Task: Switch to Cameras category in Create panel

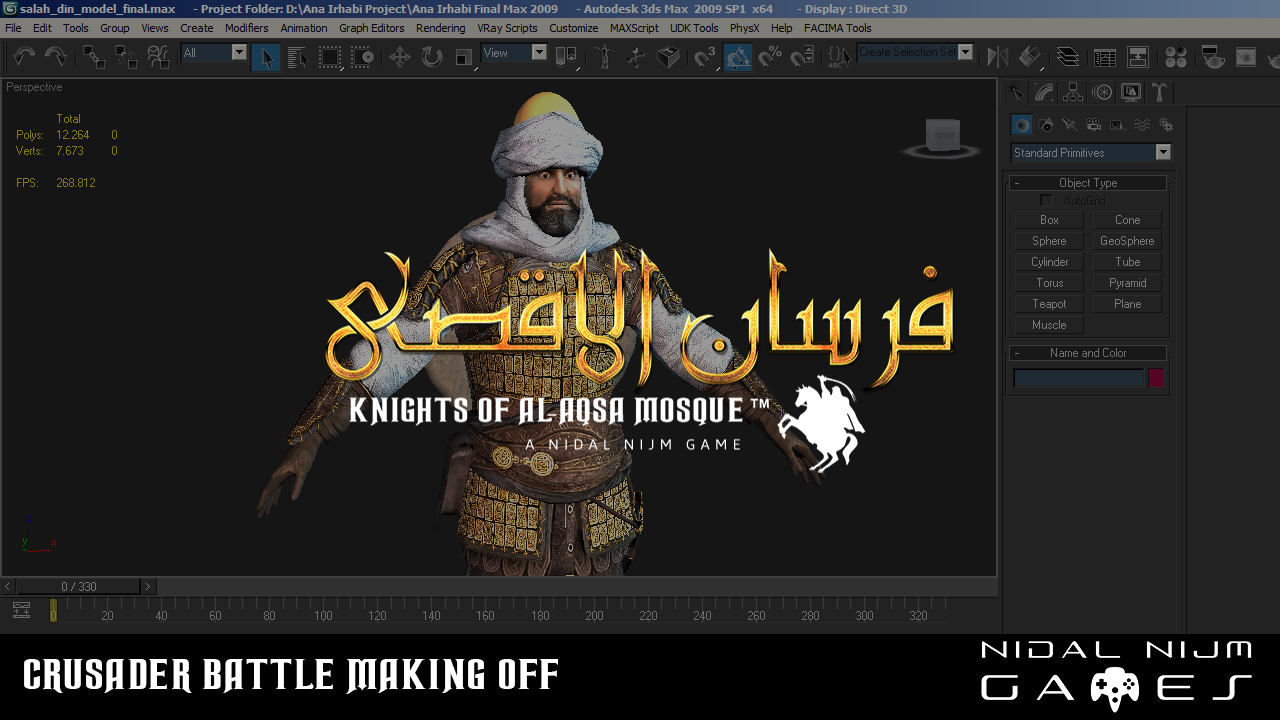Action: tap(1094, 125)
